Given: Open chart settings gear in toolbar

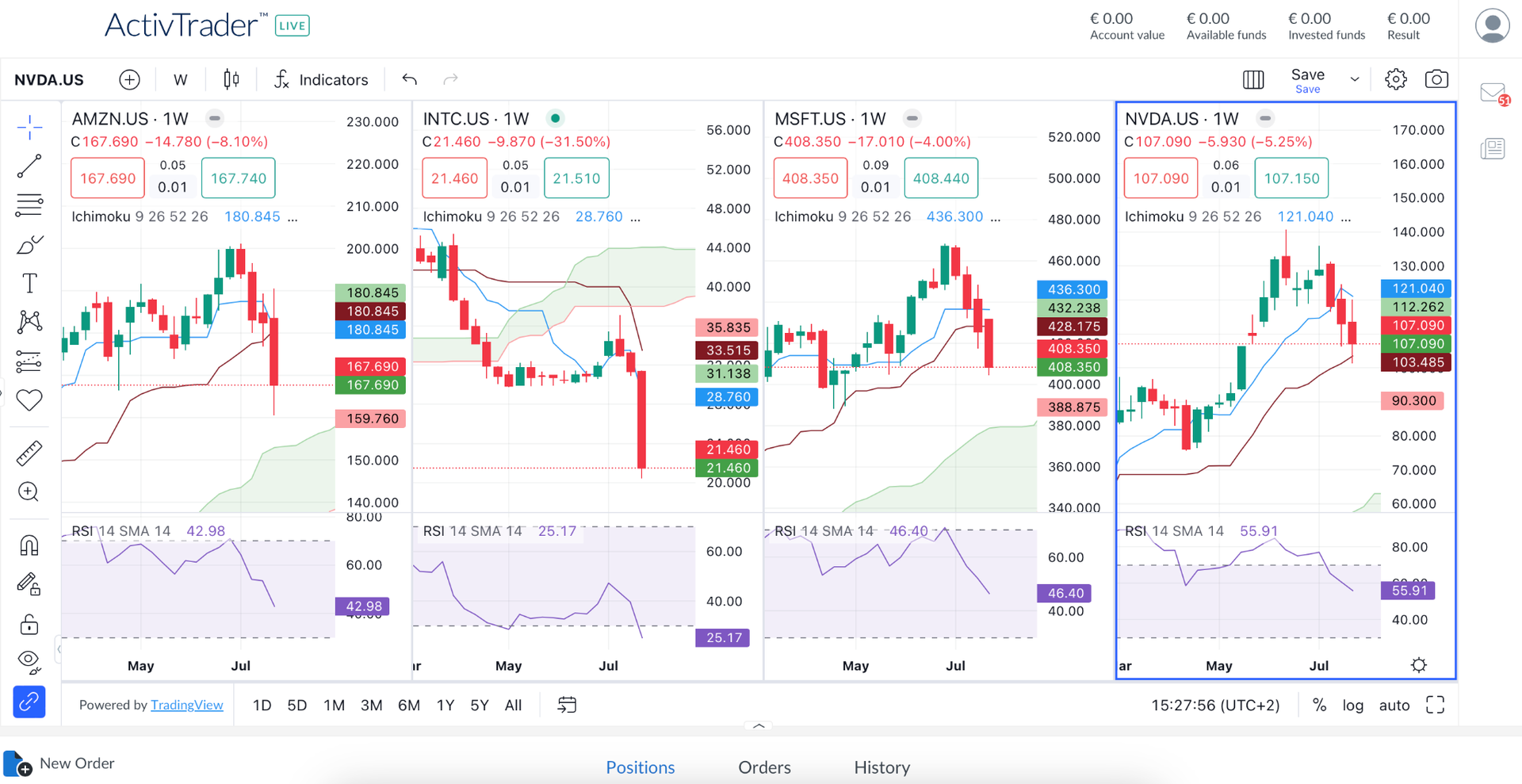Looking at the screenshot, I should [1396, 79].
